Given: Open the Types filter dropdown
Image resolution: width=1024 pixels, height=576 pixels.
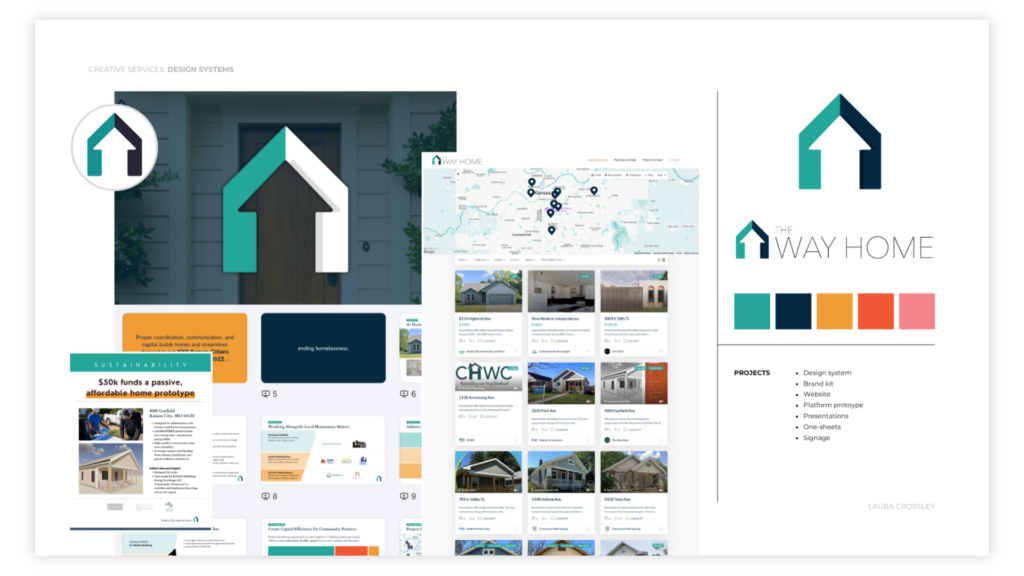Looking at the screenshot, I should pyautogui.click(x=462, y=260).
